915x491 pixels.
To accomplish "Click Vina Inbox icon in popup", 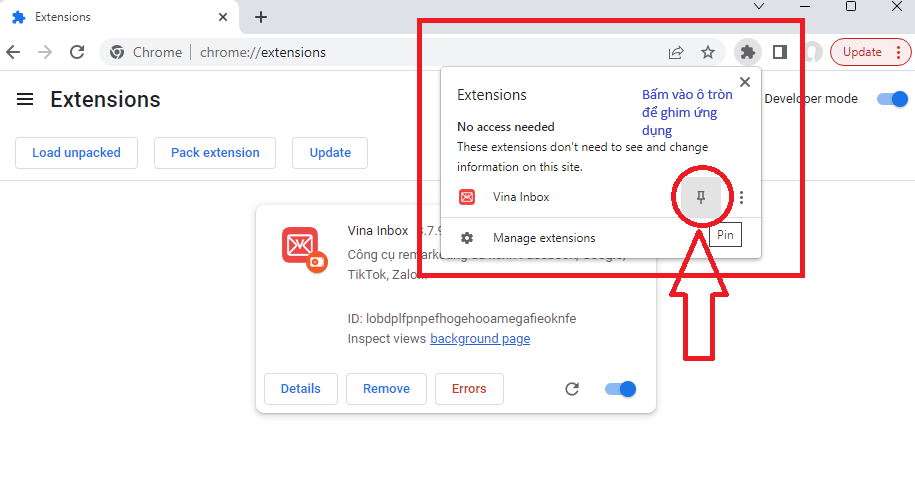I will pyautogui.click(x=467, y=197).
